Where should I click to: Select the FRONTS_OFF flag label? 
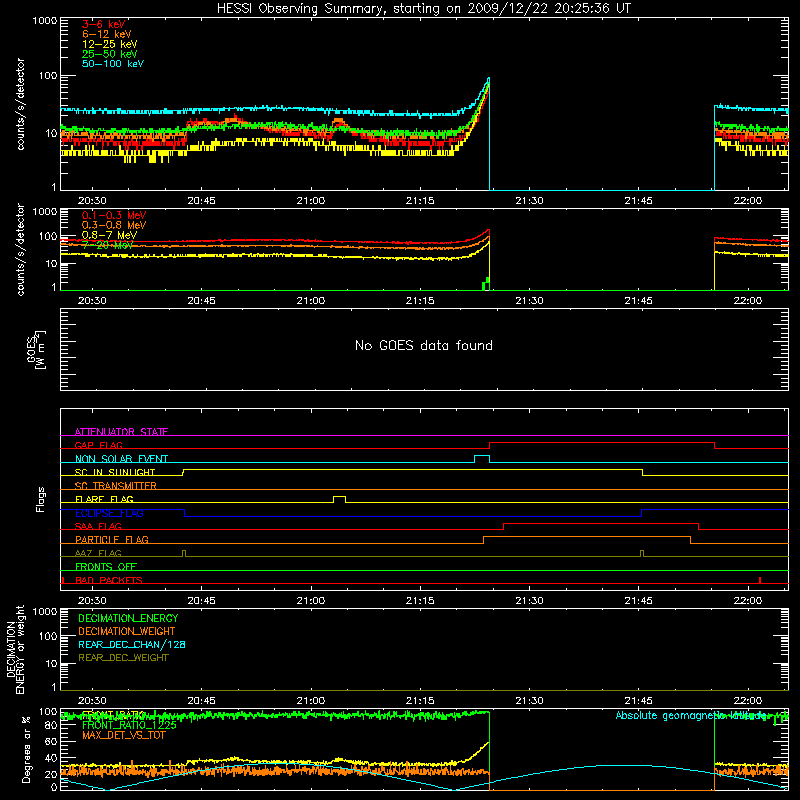(106, 566)
